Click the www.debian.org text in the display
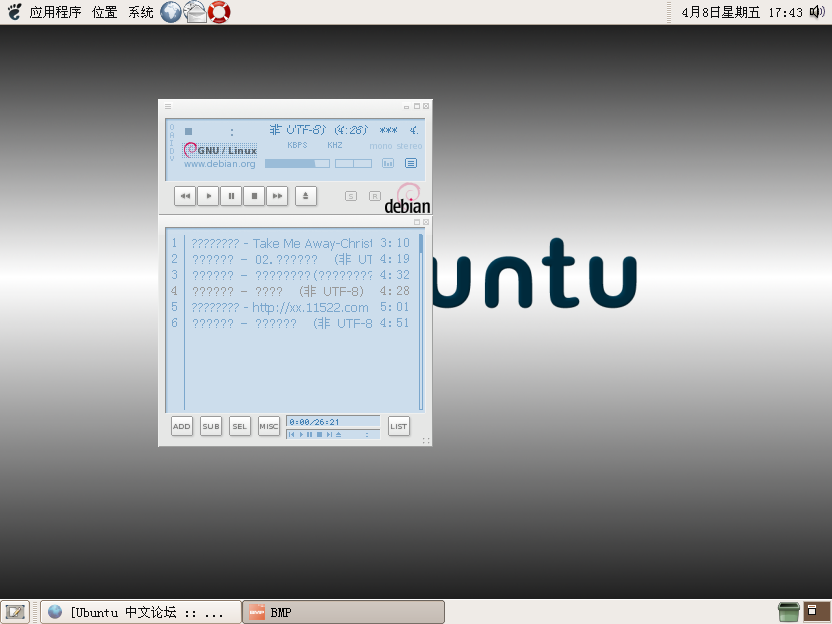 tap(220, 164)
